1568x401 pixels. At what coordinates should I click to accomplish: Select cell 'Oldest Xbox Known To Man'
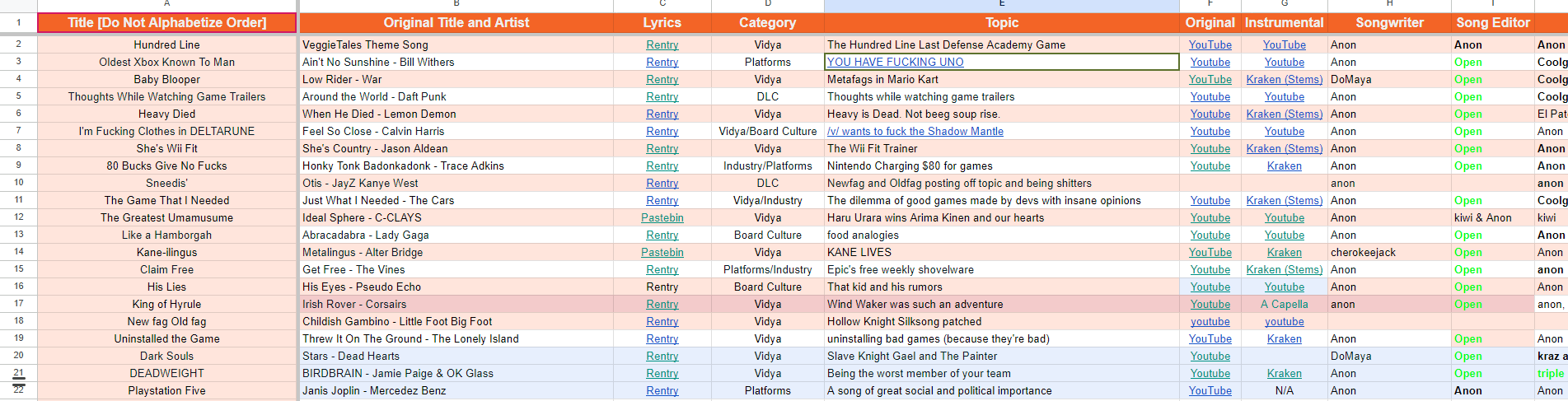pos(166,63)
